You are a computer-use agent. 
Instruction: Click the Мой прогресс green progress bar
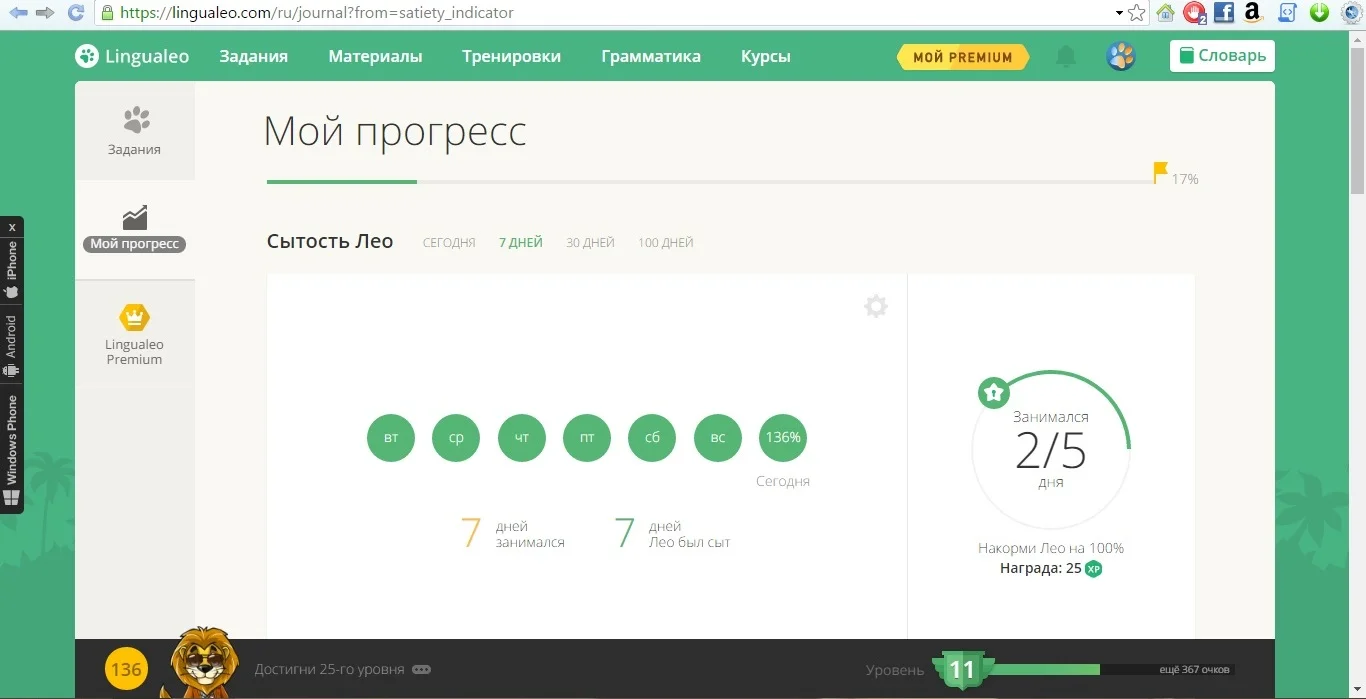point(341,181)
